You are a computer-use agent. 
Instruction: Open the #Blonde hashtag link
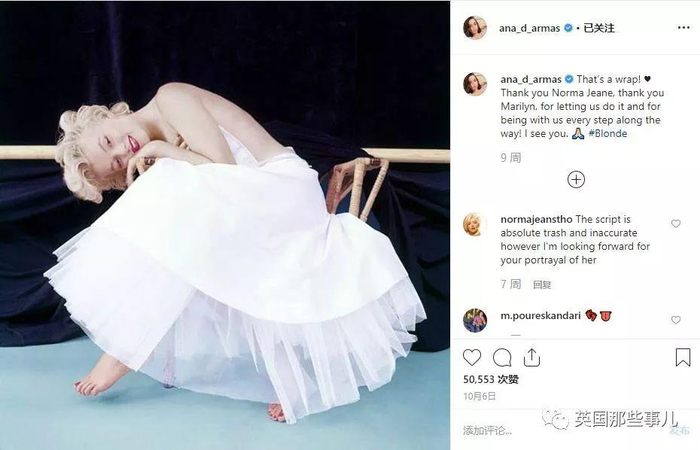point(608,133)
